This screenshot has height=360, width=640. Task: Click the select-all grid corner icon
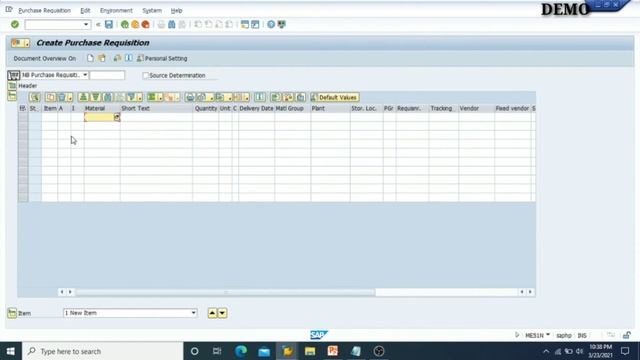click(x=22, y=108)
